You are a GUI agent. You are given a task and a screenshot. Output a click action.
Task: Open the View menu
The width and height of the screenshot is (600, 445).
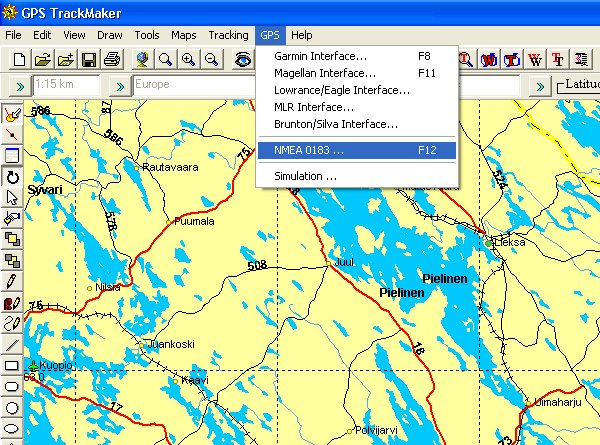74,35
